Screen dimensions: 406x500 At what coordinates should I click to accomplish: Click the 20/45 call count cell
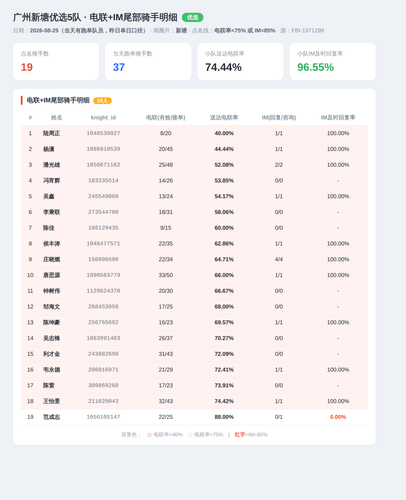(166, 149)
